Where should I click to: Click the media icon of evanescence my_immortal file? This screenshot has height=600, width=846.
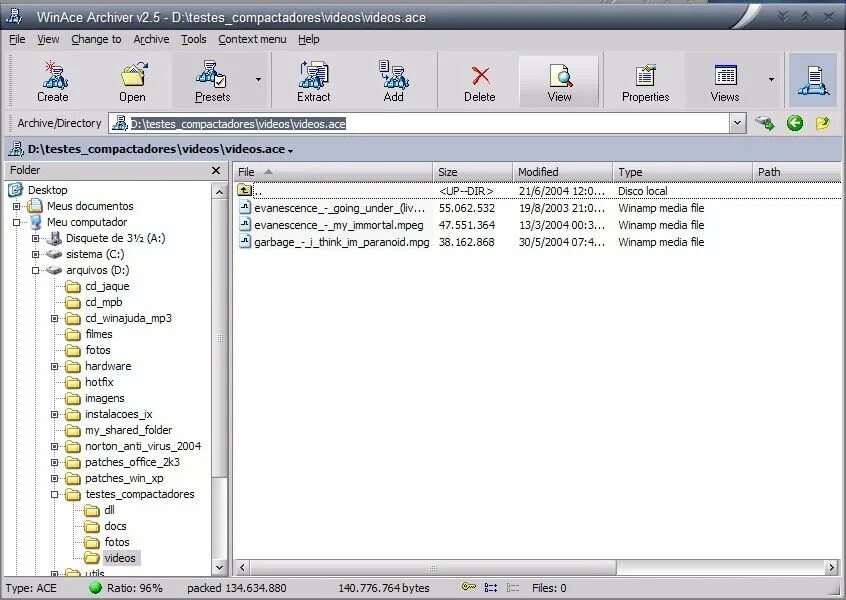pos(245,224)
